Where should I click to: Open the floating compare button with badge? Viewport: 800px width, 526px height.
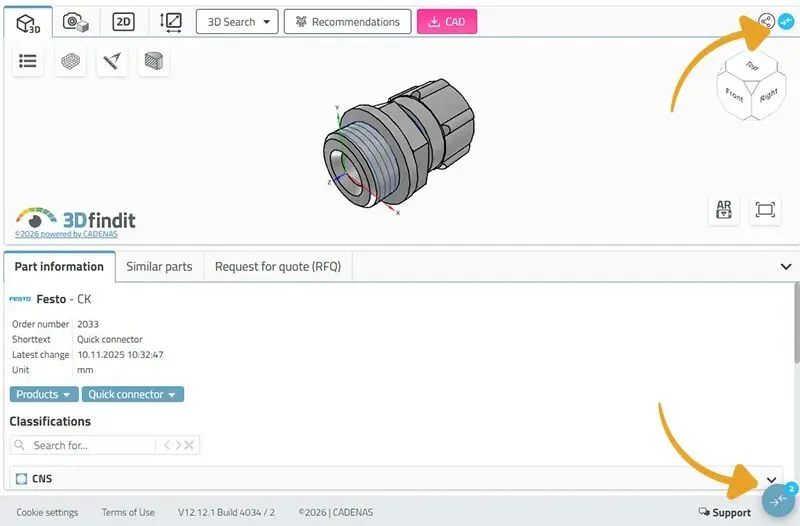click(x=779, y=501)
